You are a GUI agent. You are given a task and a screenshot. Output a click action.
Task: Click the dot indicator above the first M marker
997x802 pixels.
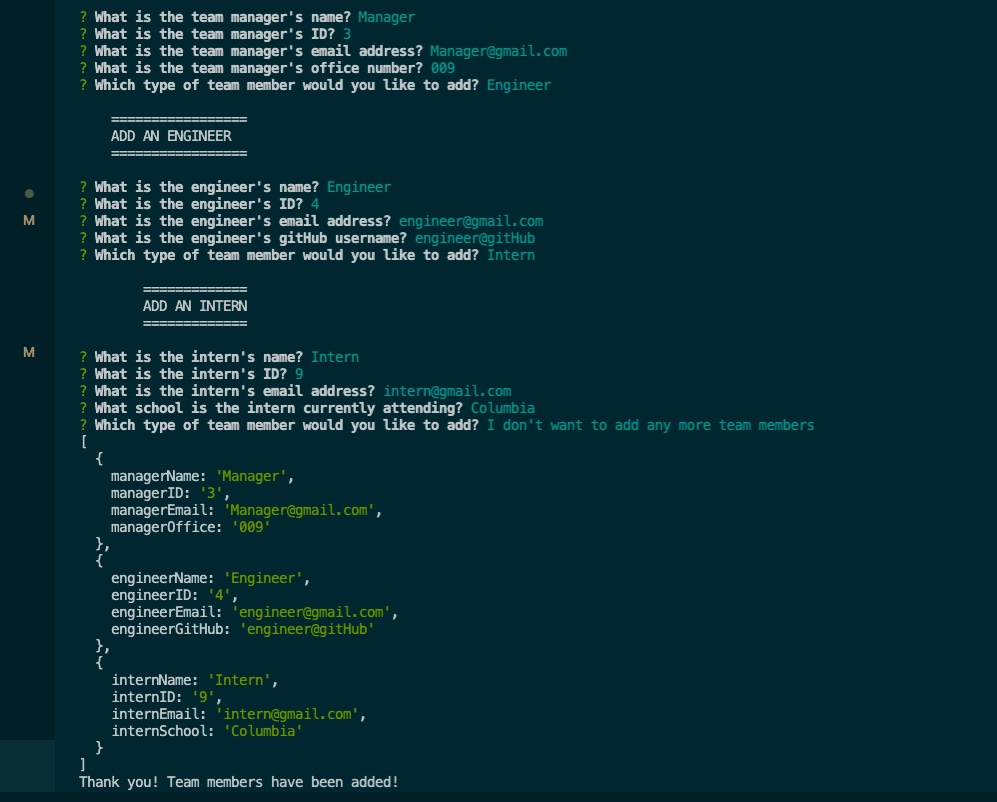click(x=29, y=193)
